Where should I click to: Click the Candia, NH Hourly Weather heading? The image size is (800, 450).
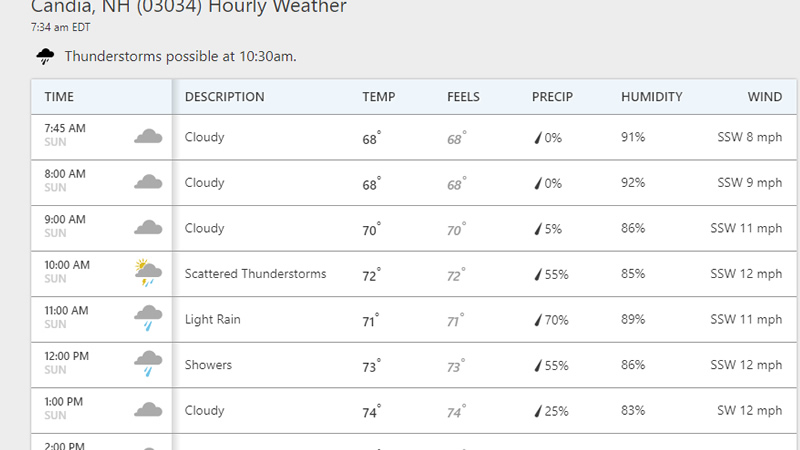coord(189,8)
